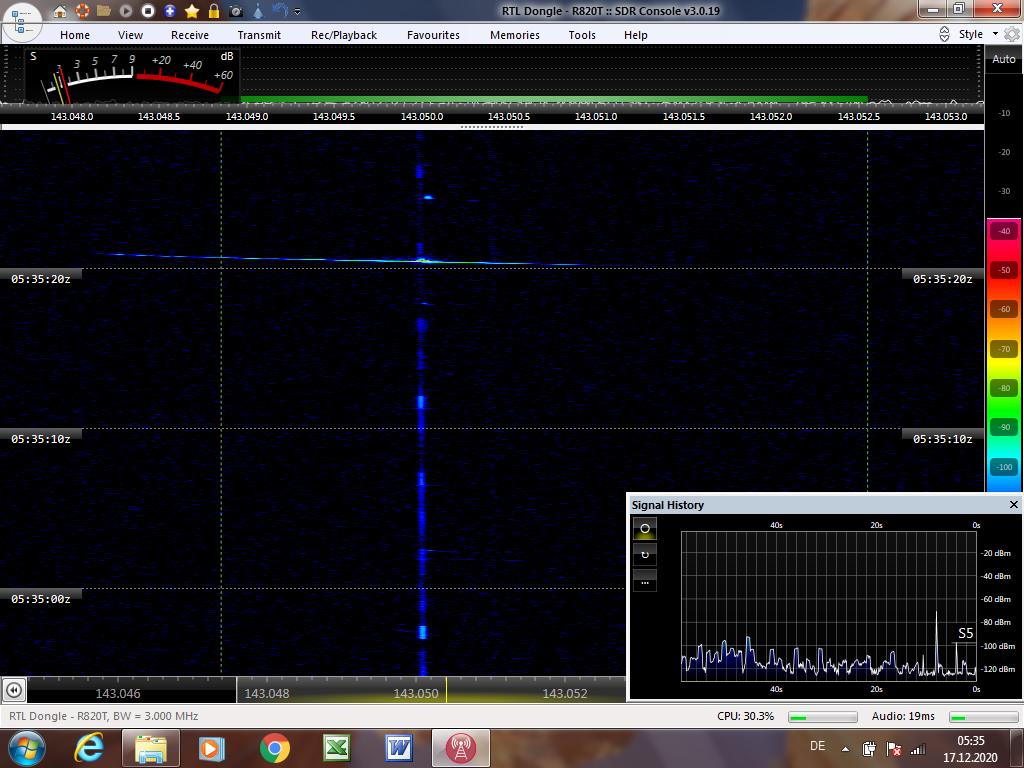Screen dimensions: 1024x768
Task: Click the SDR Console antenna taskbar icon
Action: click(460, 748)
